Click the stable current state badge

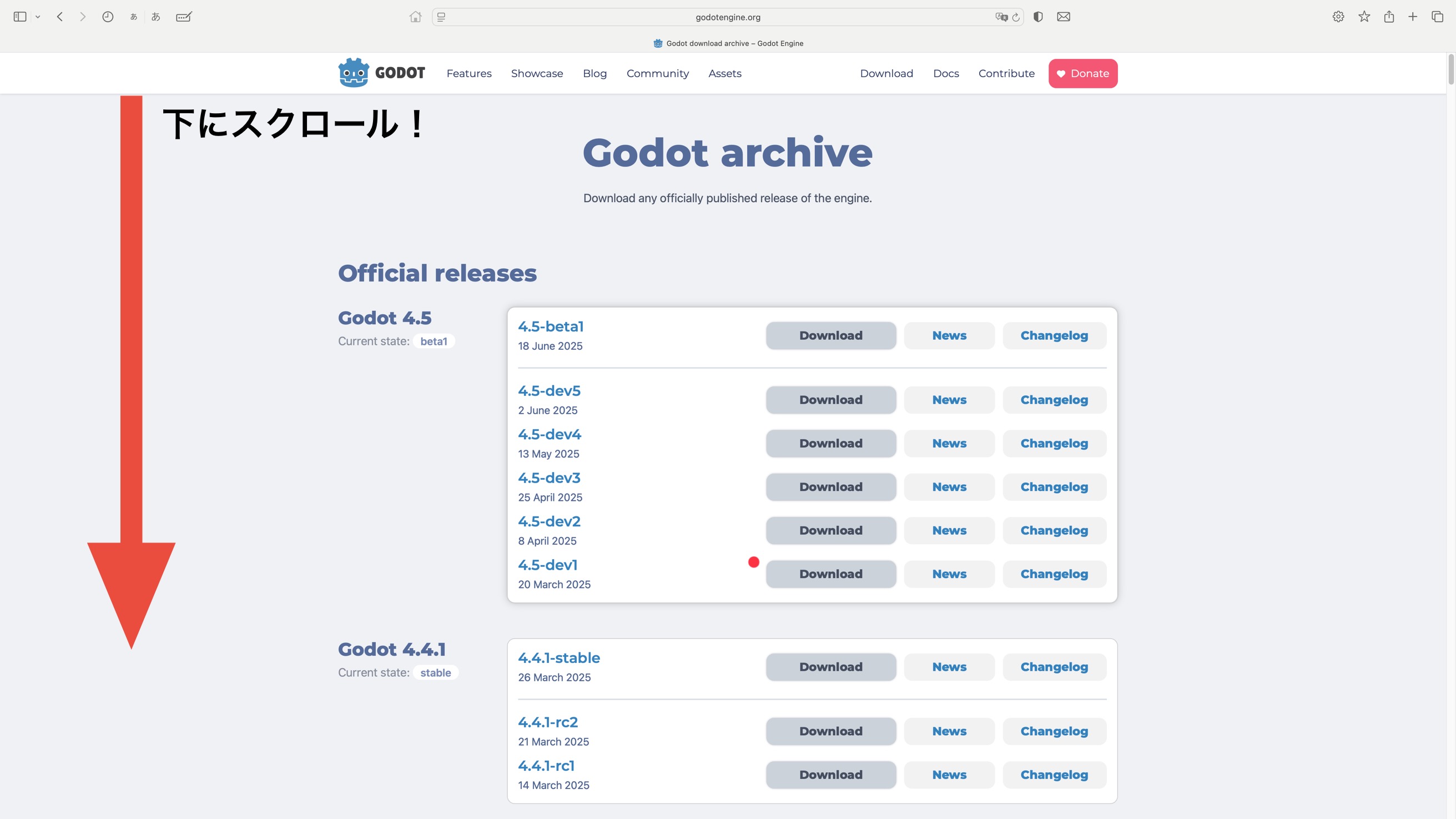point(435,672)
